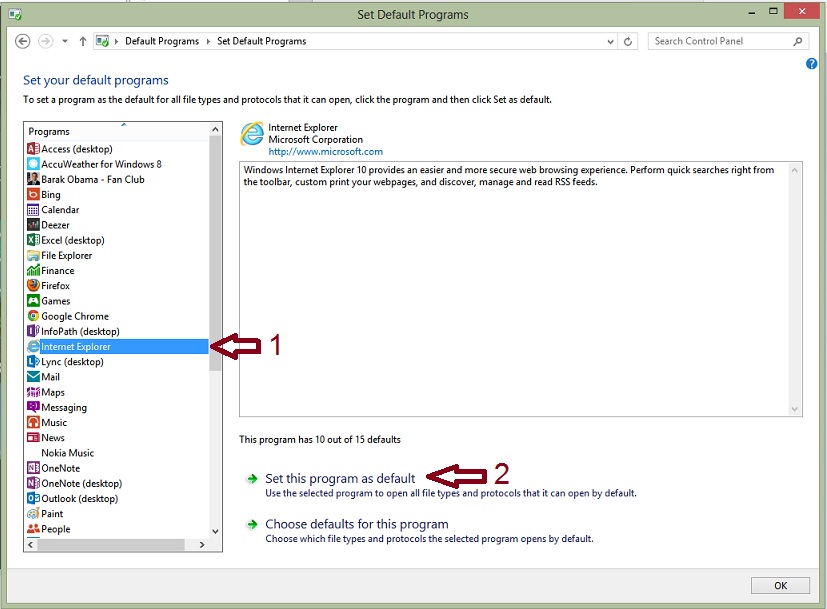Viewport: 827px width, 609px height.
Task: Click the Programs column header to sort
Action: (116, 131)
